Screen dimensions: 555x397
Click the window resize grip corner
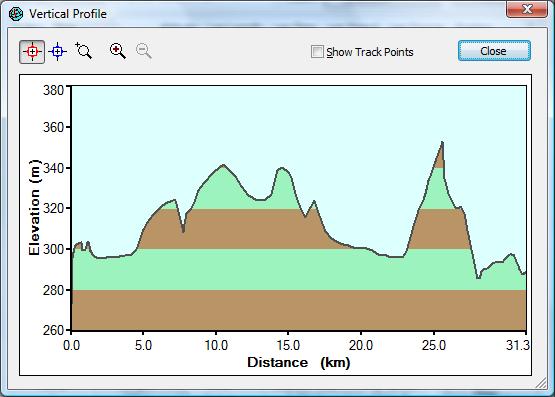click(x=542, y=384)
